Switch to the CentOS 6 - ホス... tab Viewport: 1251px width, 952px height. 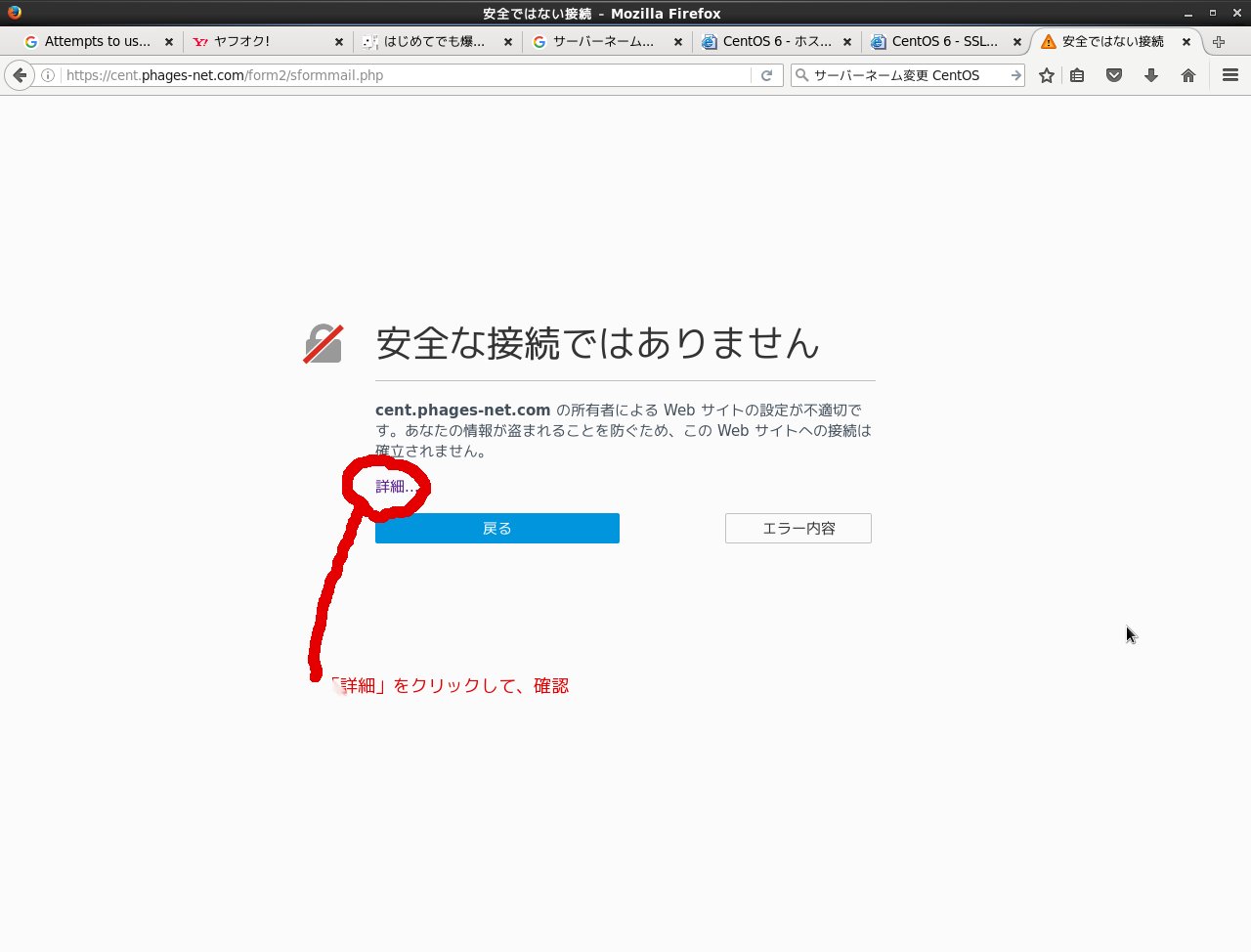[776, 42]
